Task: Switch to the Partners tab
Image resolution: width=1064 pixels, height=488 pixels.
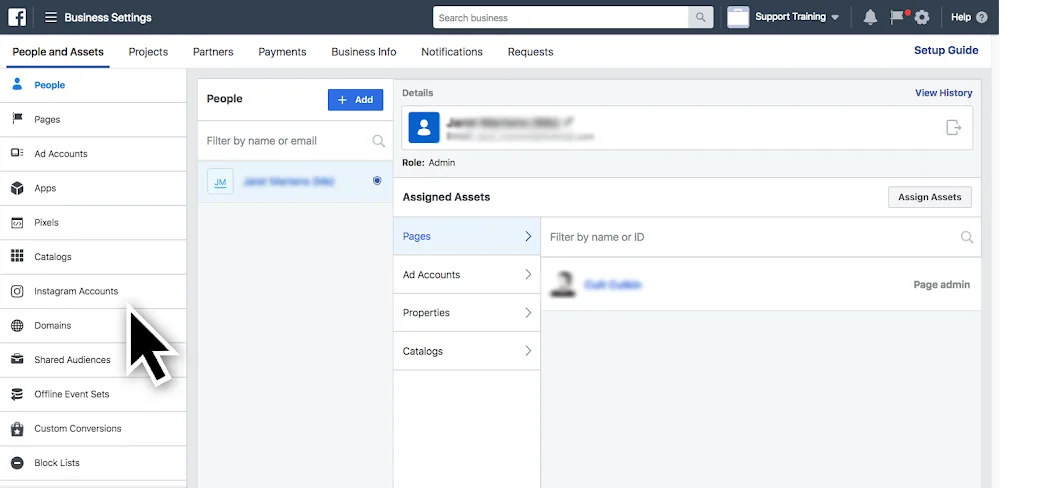Action: pyautogui.click(x=213, y=52)
